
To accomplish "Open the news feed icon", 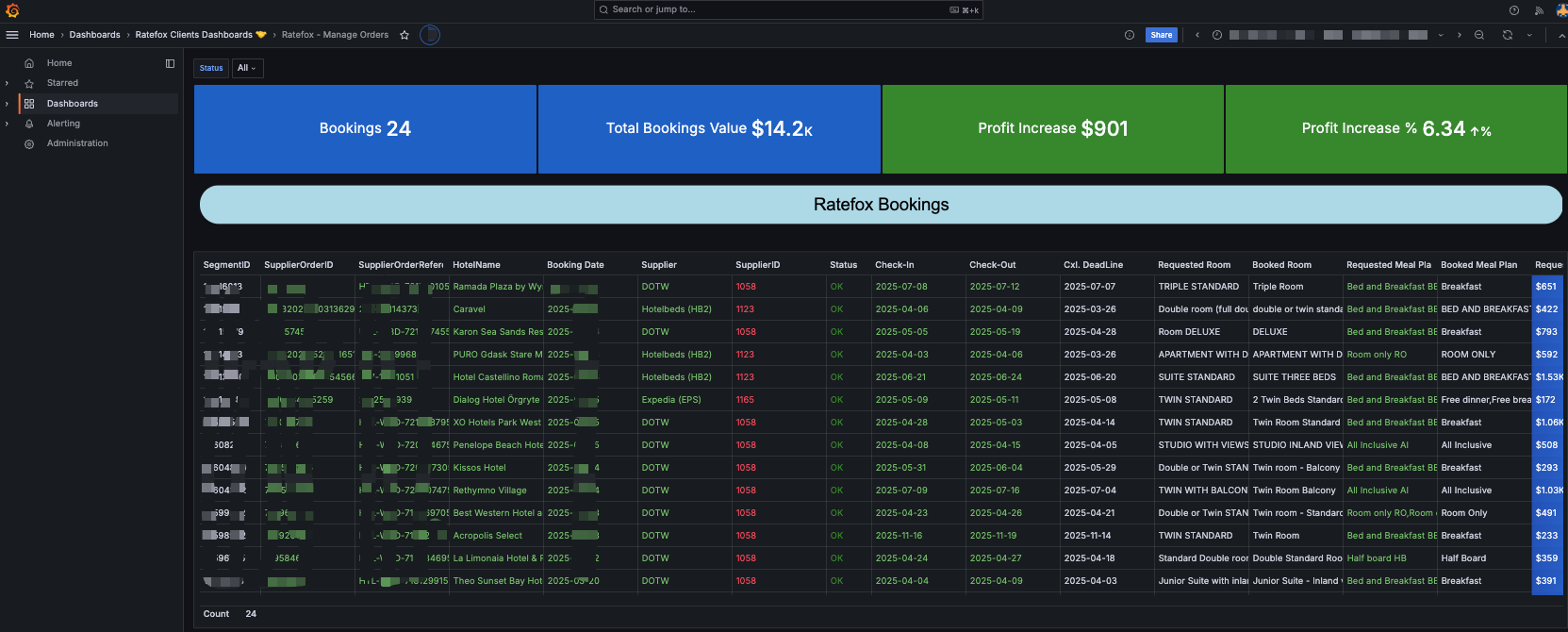I will pyautogui.click(x=1539, y=10).
